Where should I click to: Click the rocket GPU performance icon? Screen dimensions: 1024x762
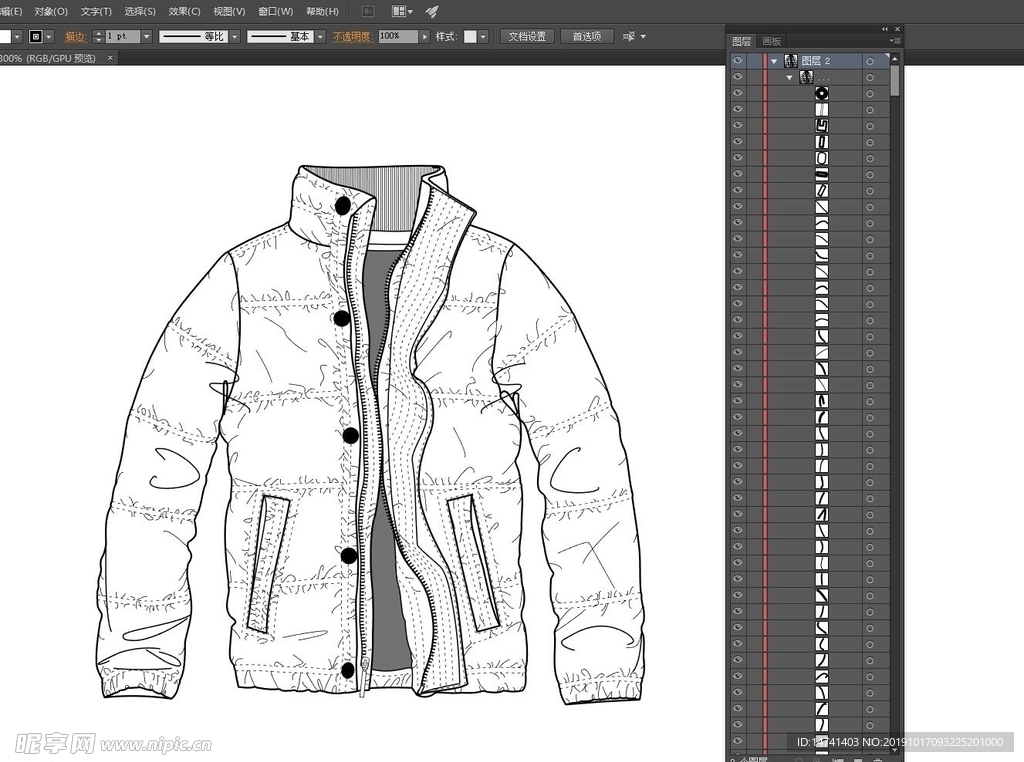click(432, 11)
